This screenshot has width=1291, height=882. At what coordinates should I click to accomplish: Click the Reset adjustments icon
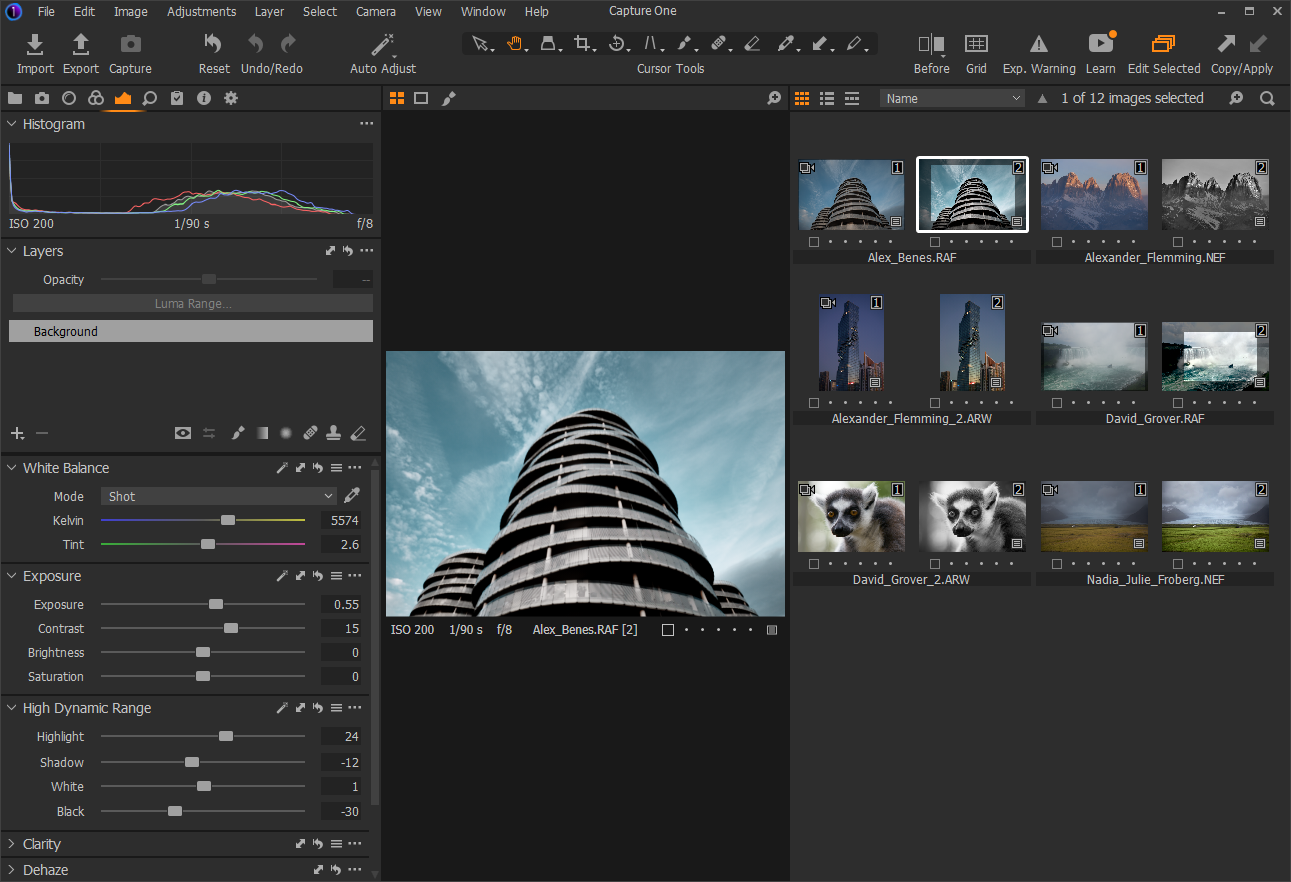pyautogui.click(x=213, y=44)
